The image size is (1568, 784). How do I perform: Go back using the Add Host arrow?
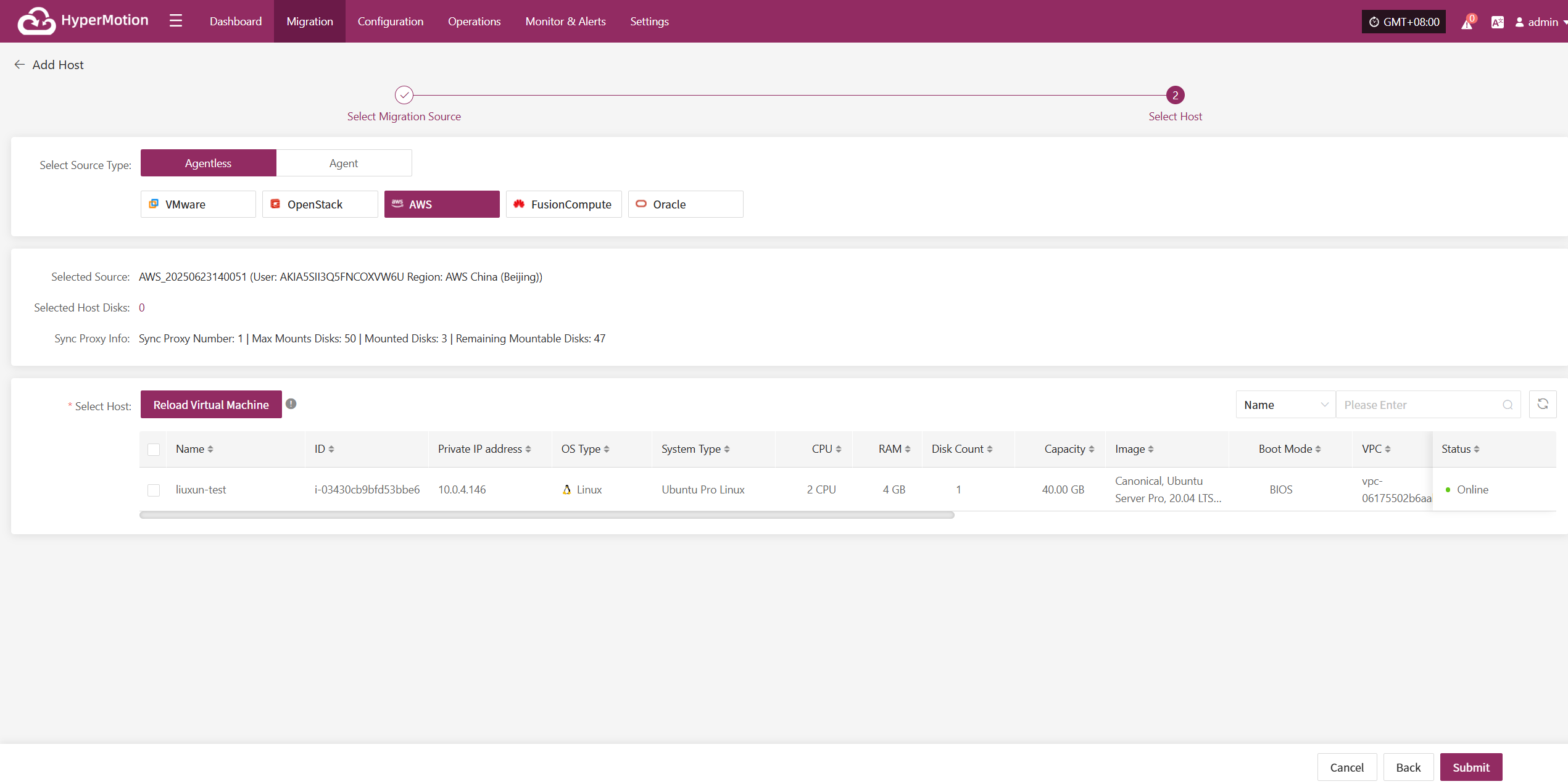tap(20, 64)
